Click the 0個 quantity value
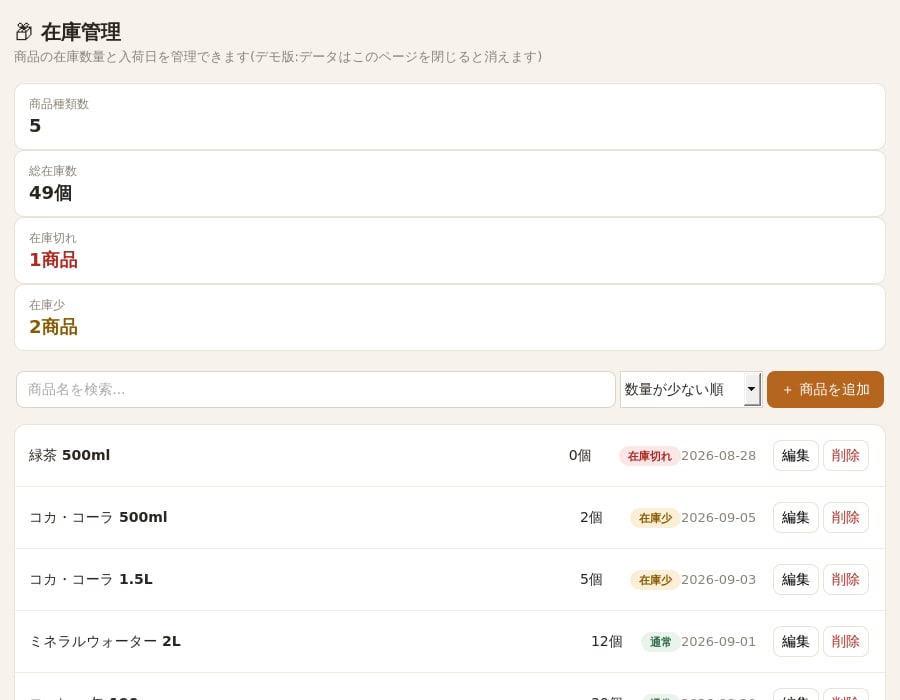Image resolution: width=900 pixels, height=700 pixels. [580, 456]
